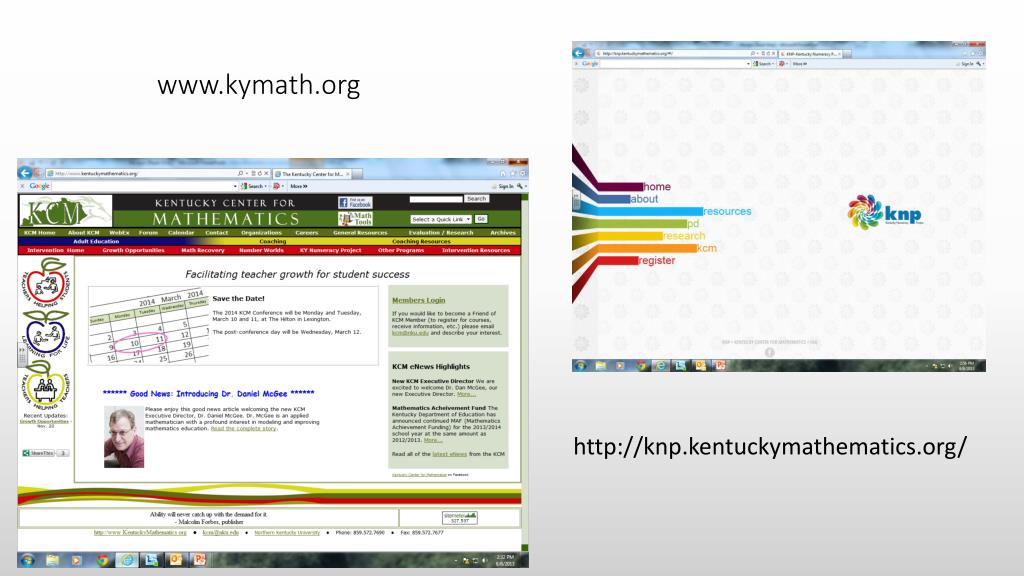Screen dimensions: 1024x576
Task: Click the sitemeter counter badge in KCM footer
Action: click(x=460, y=518)
